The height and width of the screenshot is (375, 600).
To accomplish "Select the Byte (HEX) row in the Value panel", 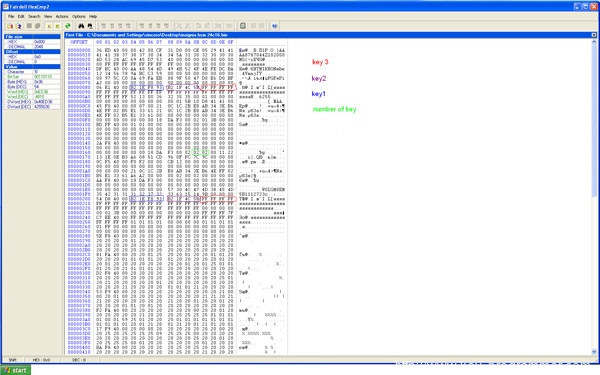I will tap(32, 82).
